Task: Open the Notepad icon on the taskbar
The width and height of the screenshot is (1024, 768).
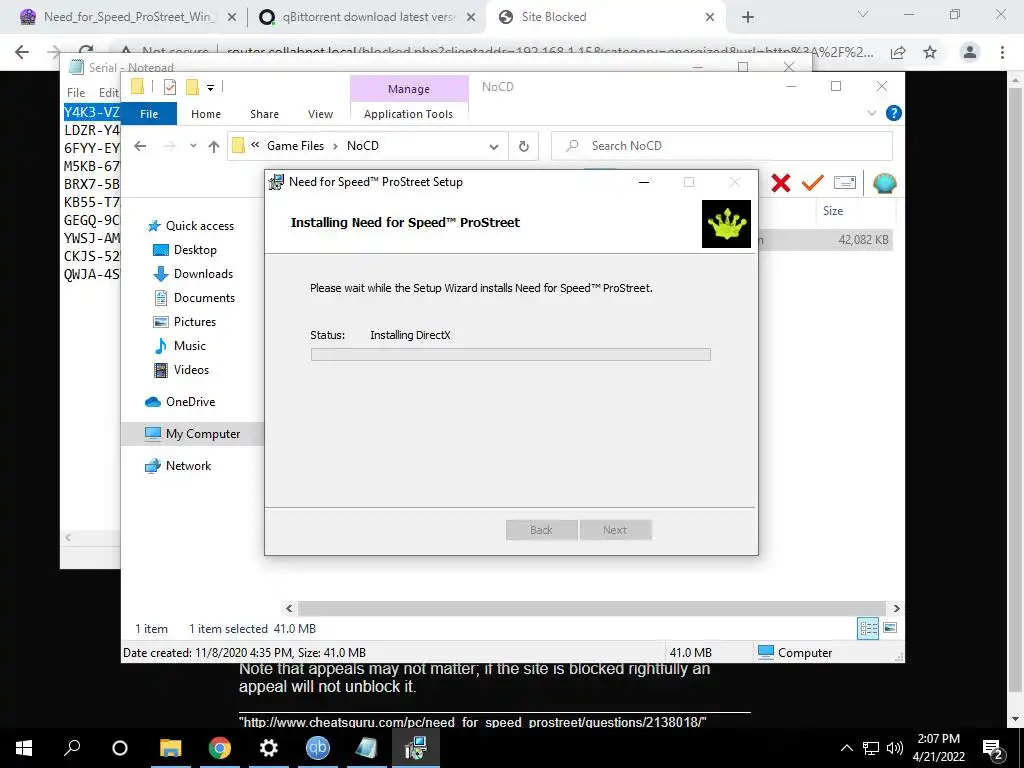Action: coord(366,748)
